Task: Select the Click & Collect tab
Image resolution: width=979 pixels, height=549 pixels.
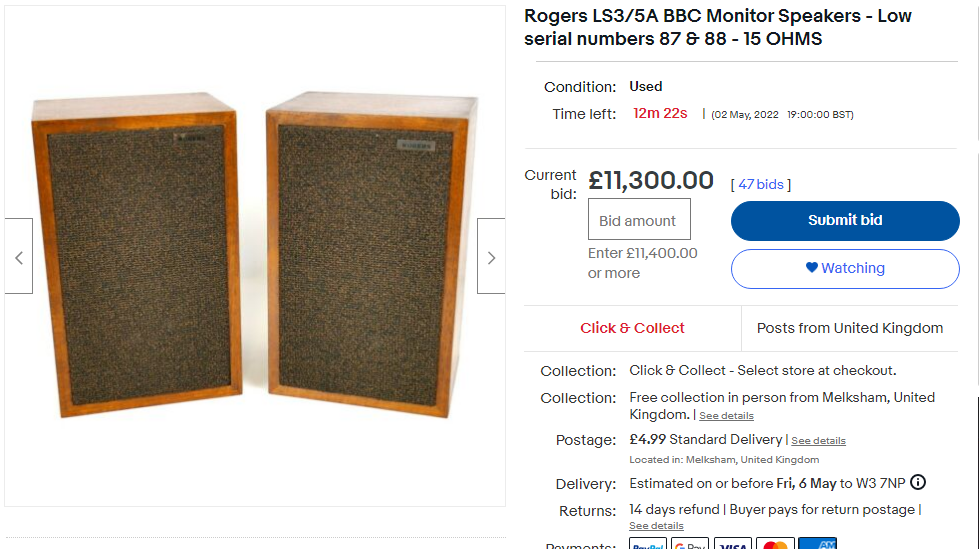Action: coord(632,328)
